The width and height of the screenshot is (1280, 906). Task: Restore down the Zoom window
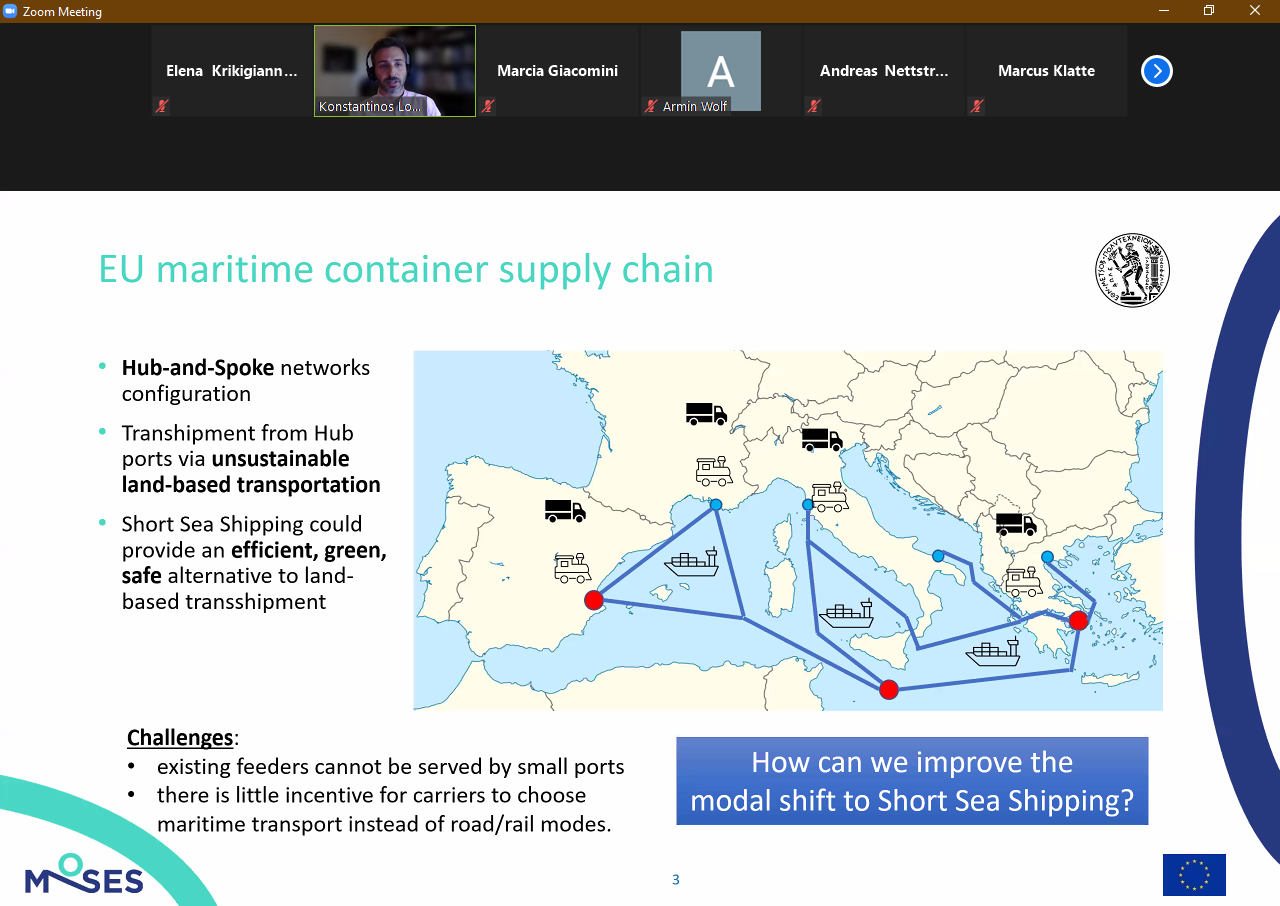click(x=1209, y=11)
